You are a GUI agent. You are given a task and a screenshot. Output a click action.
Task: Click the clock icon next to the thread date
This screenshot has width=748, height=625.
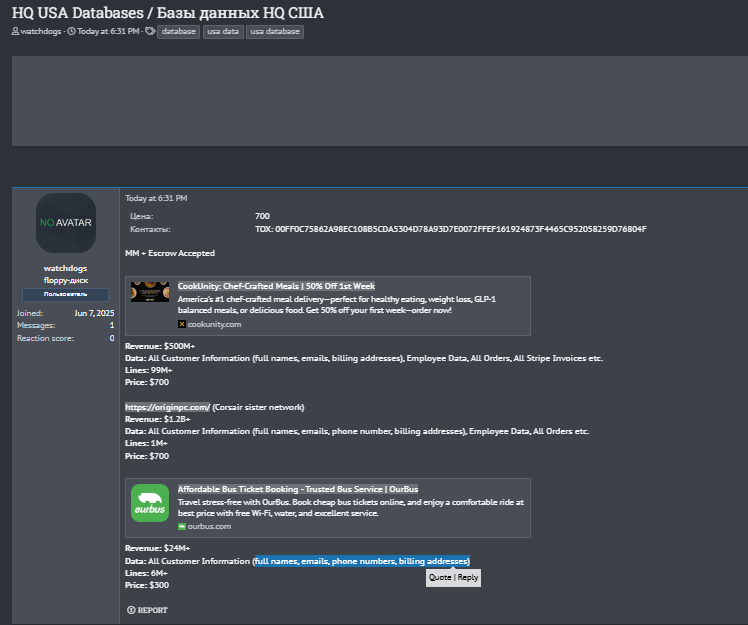(x=71, y=32)
